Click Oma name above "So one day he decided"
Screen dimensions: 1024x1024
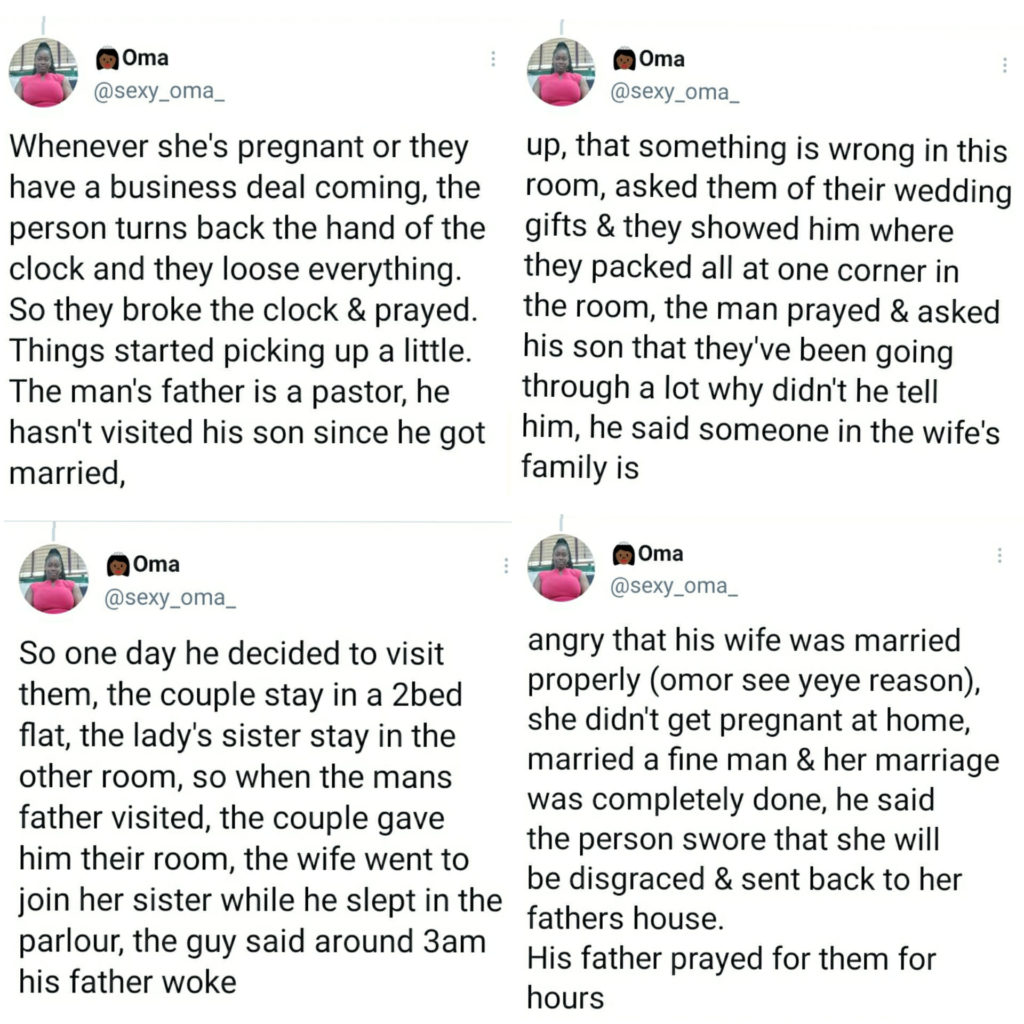tap(156, 565)
